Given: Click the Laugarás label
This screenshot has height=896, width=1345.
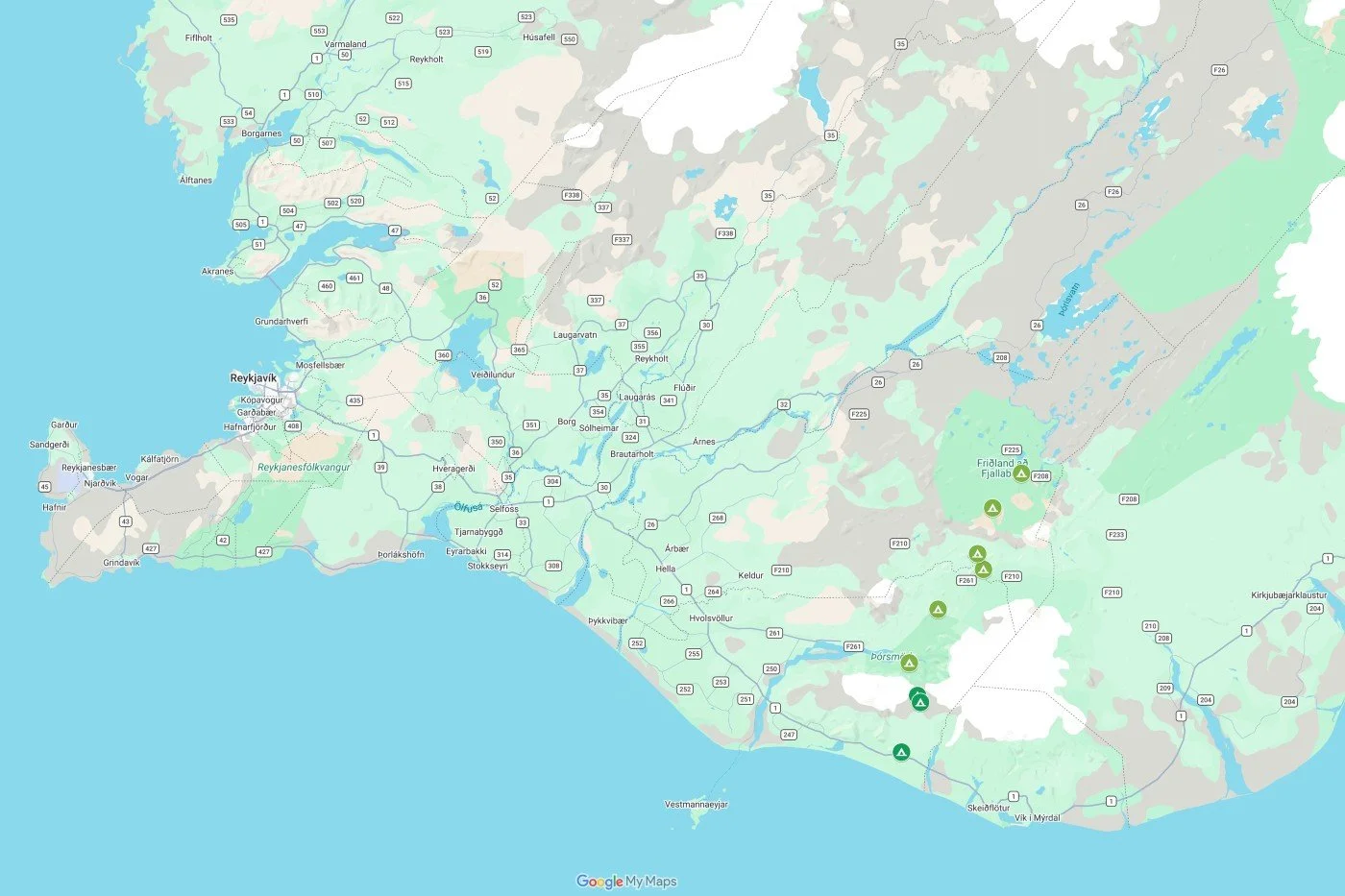Looking at the screenshot, I should coord(637,397).
